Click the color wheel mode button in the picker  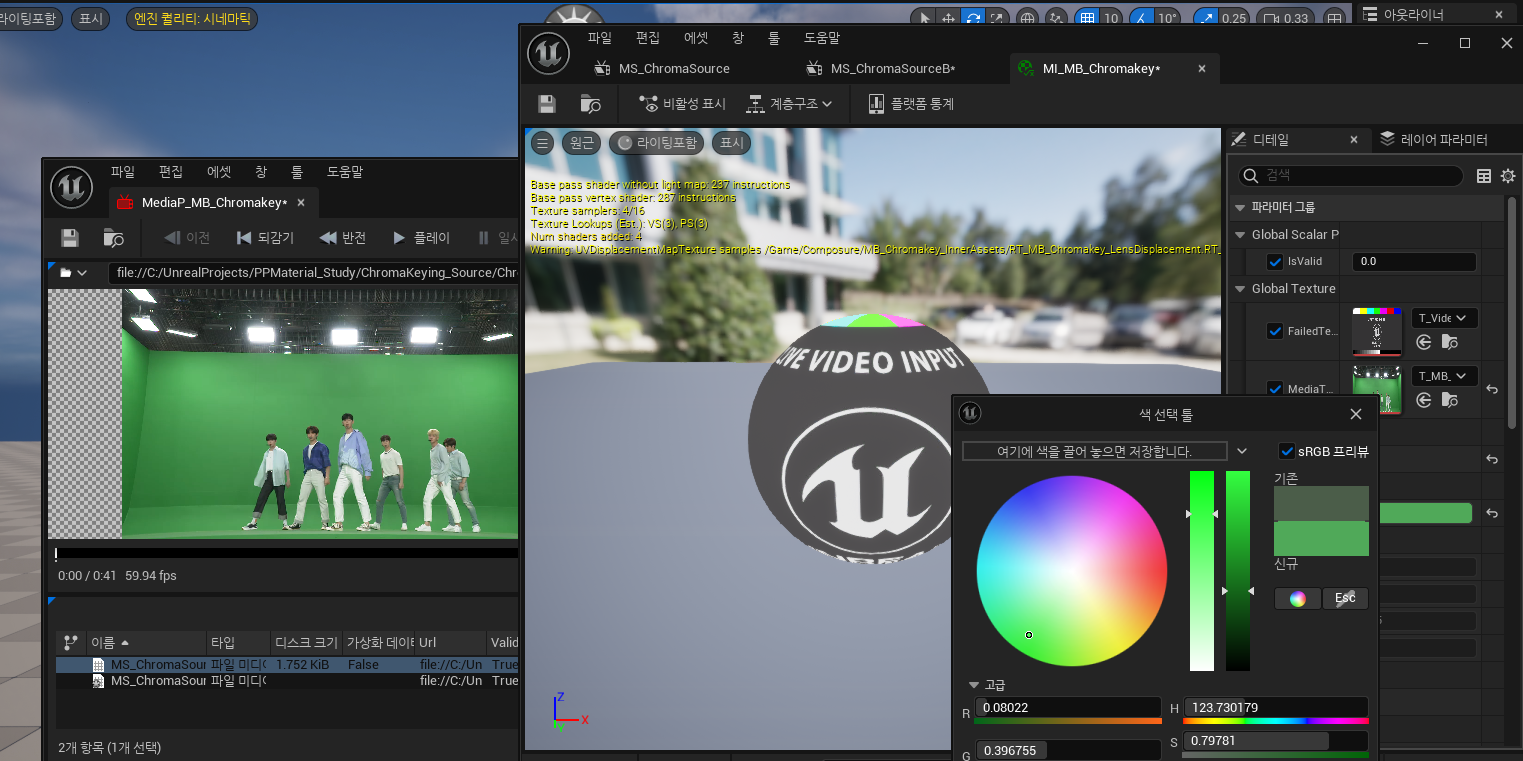click(1297, 598)
